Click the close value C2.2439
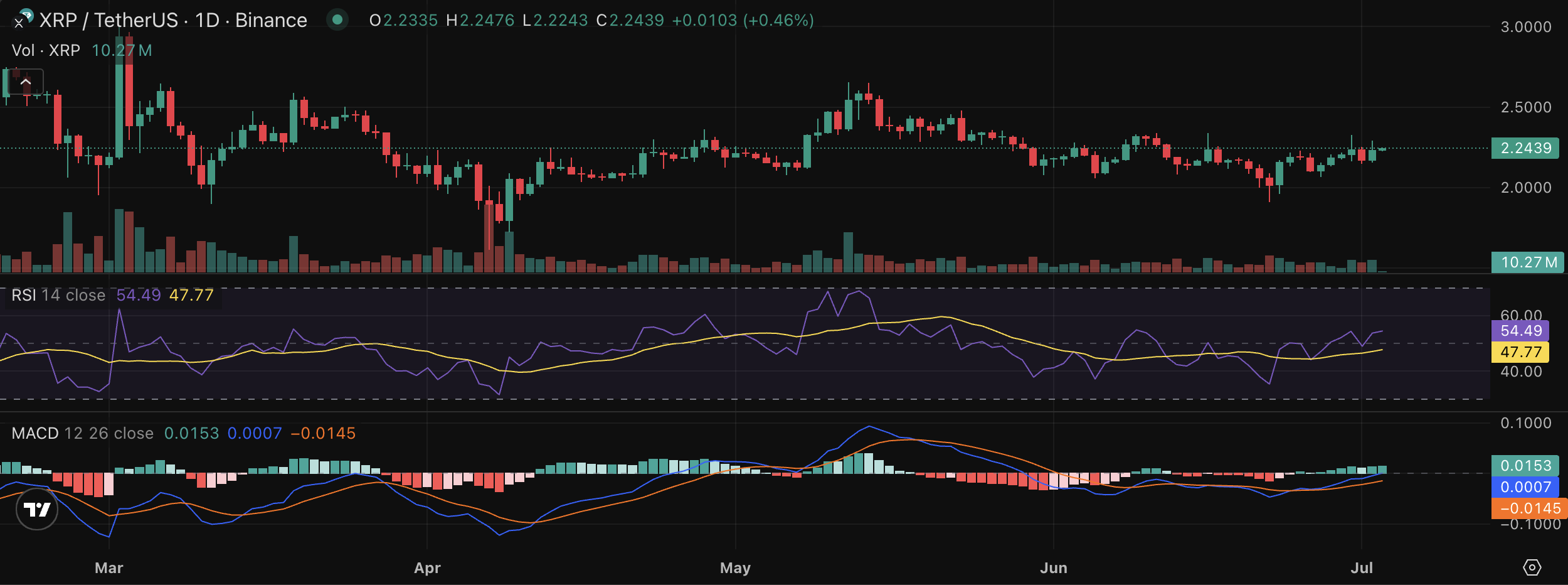 (630, 21)
